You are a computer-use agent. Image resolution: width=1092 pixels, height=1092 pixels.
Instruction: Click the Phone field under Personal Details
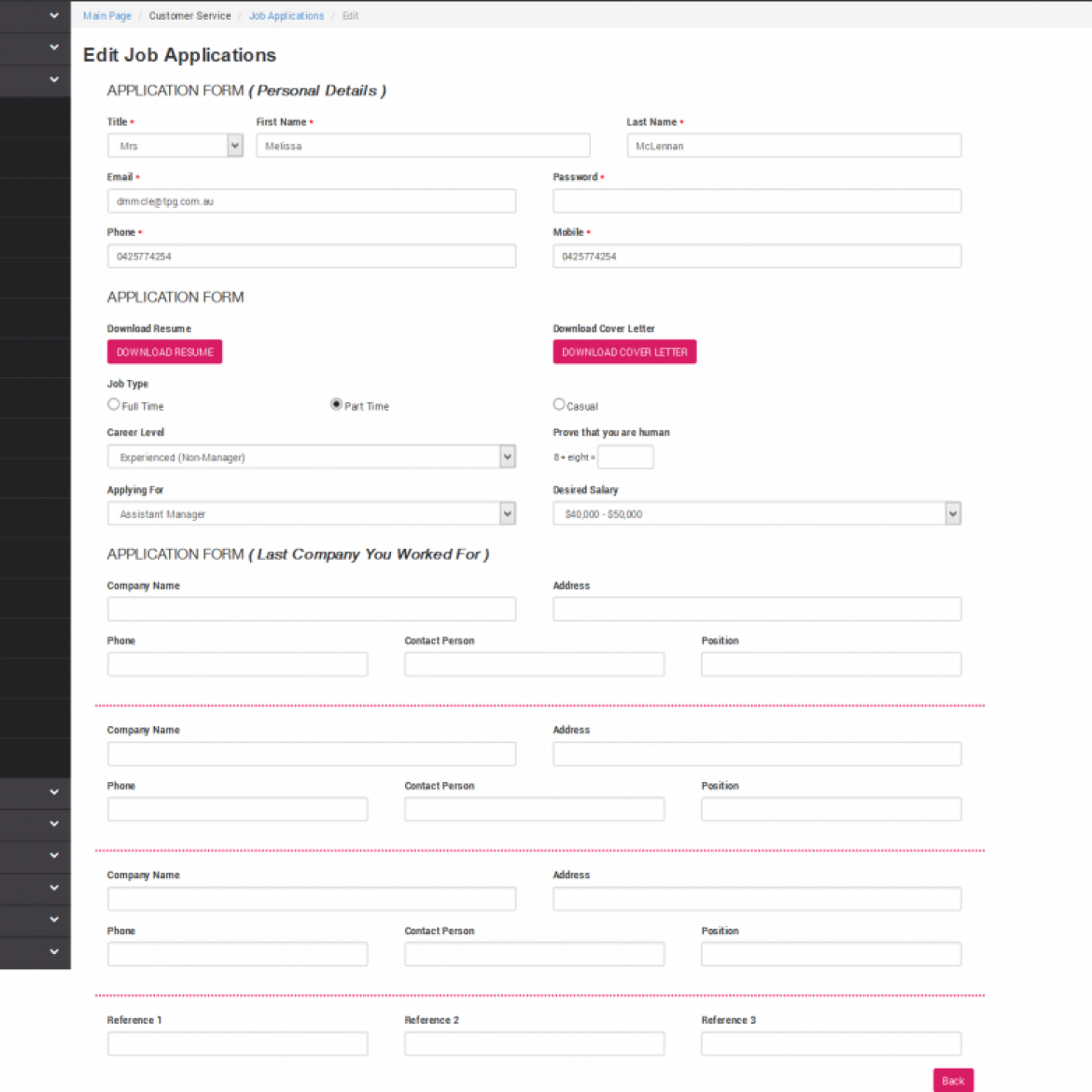pos(312,257)
